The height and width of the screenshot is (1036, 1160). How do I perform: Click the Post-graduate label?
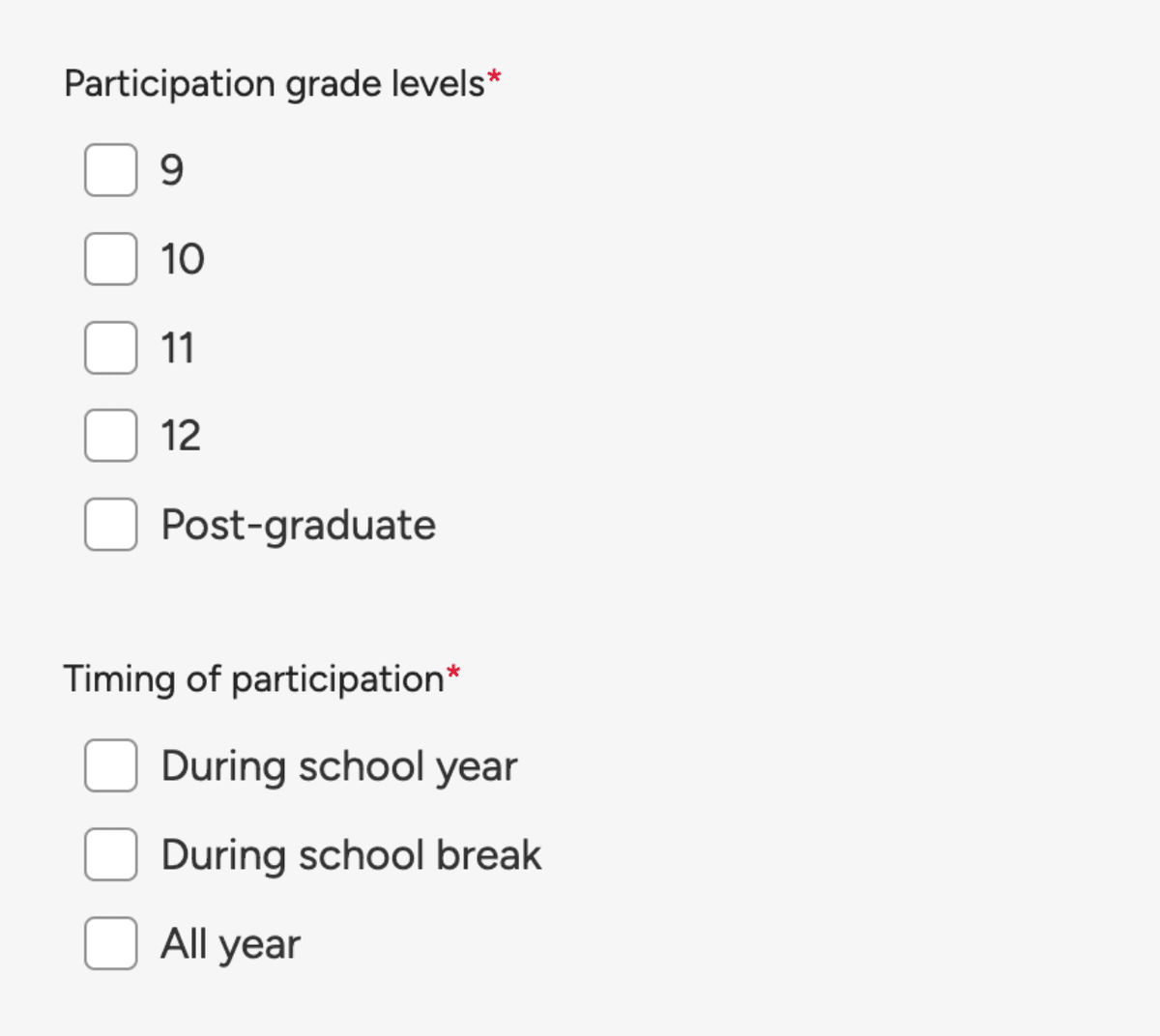pos(299,525)
